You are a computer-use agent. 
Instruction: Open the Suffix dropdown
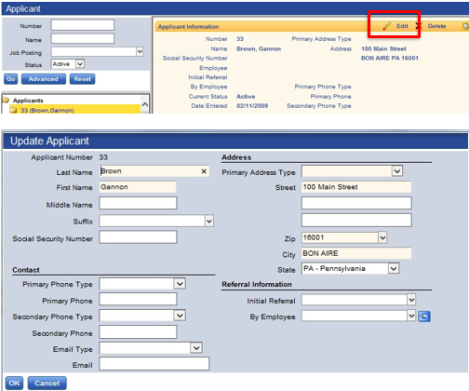tap(209, 221)
